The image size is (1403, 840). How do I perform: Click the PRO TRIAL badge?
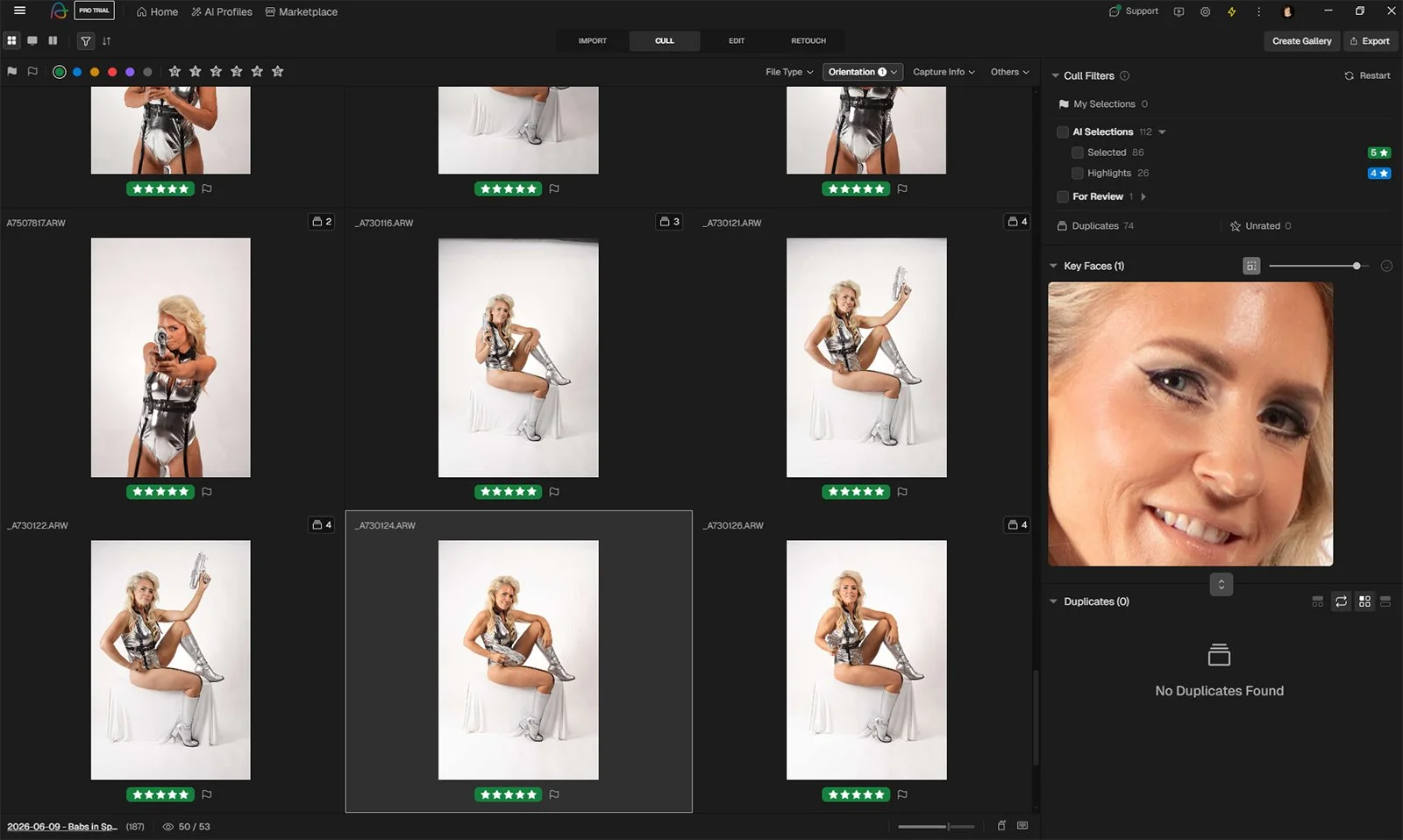(94, 11)
